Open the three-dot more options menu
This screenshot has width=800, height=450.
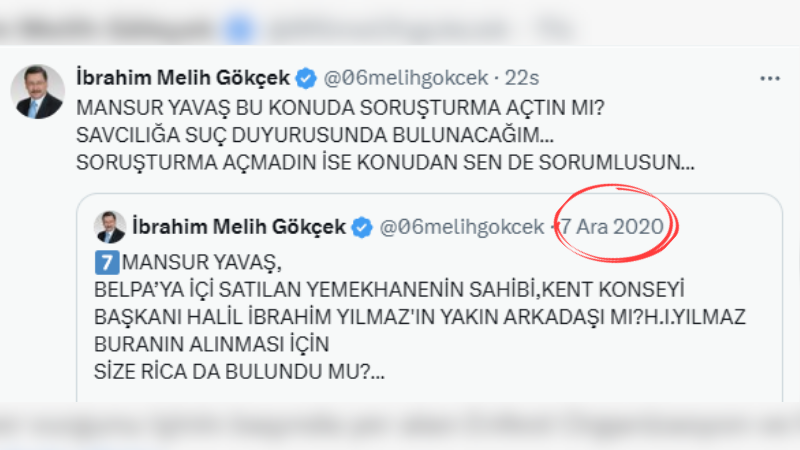coord(769,77)
